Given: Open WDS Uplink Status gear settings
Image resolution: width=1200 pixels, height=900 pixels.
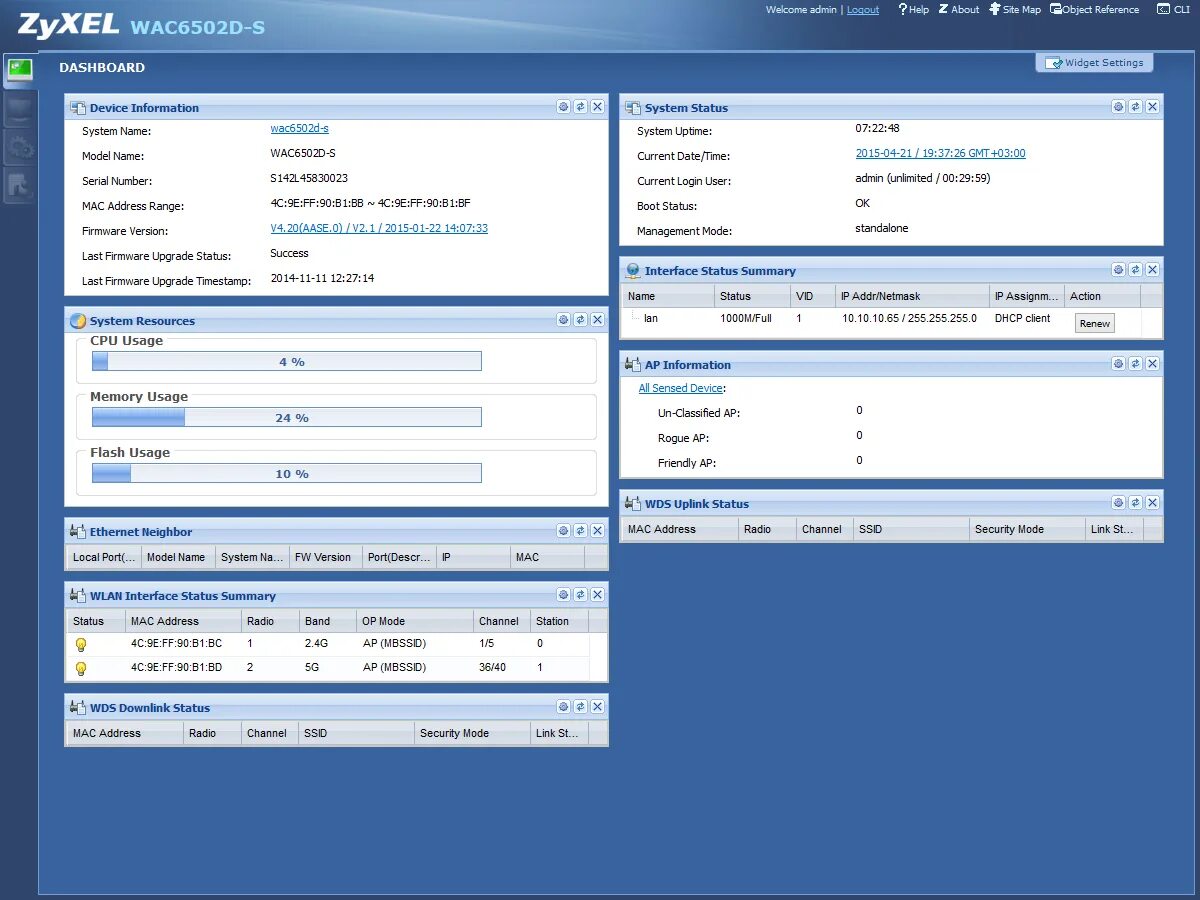Looking at the screenshot, I should 1118,503.
